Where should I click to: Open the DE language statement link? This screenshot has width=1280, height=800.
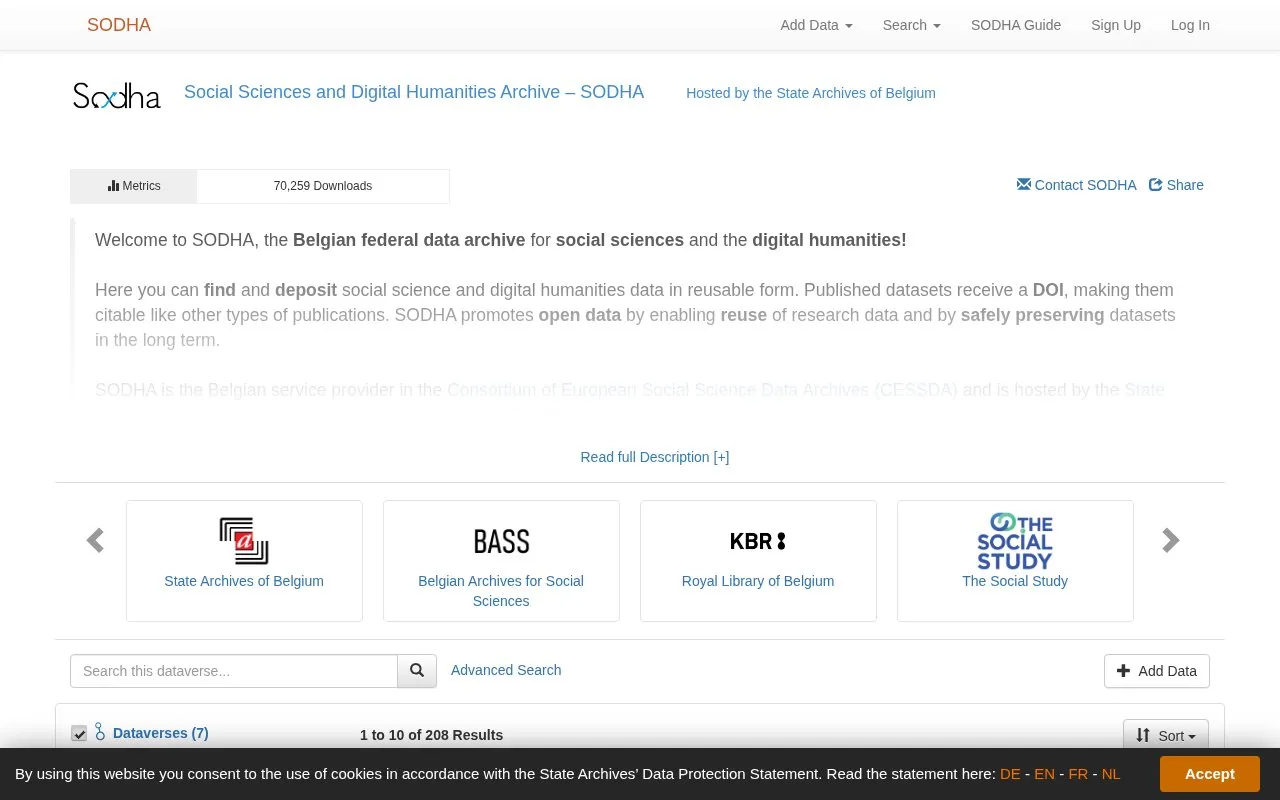1010,774
